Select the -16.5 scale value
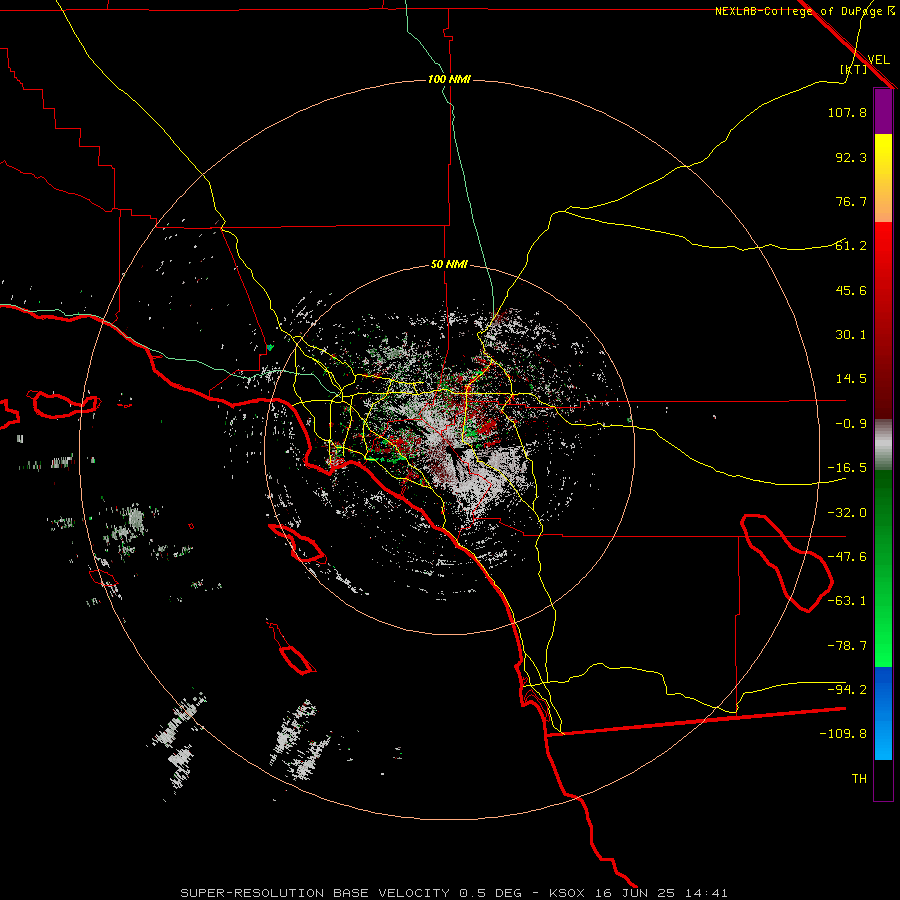The image size is (900, 900). coord(847,468)
